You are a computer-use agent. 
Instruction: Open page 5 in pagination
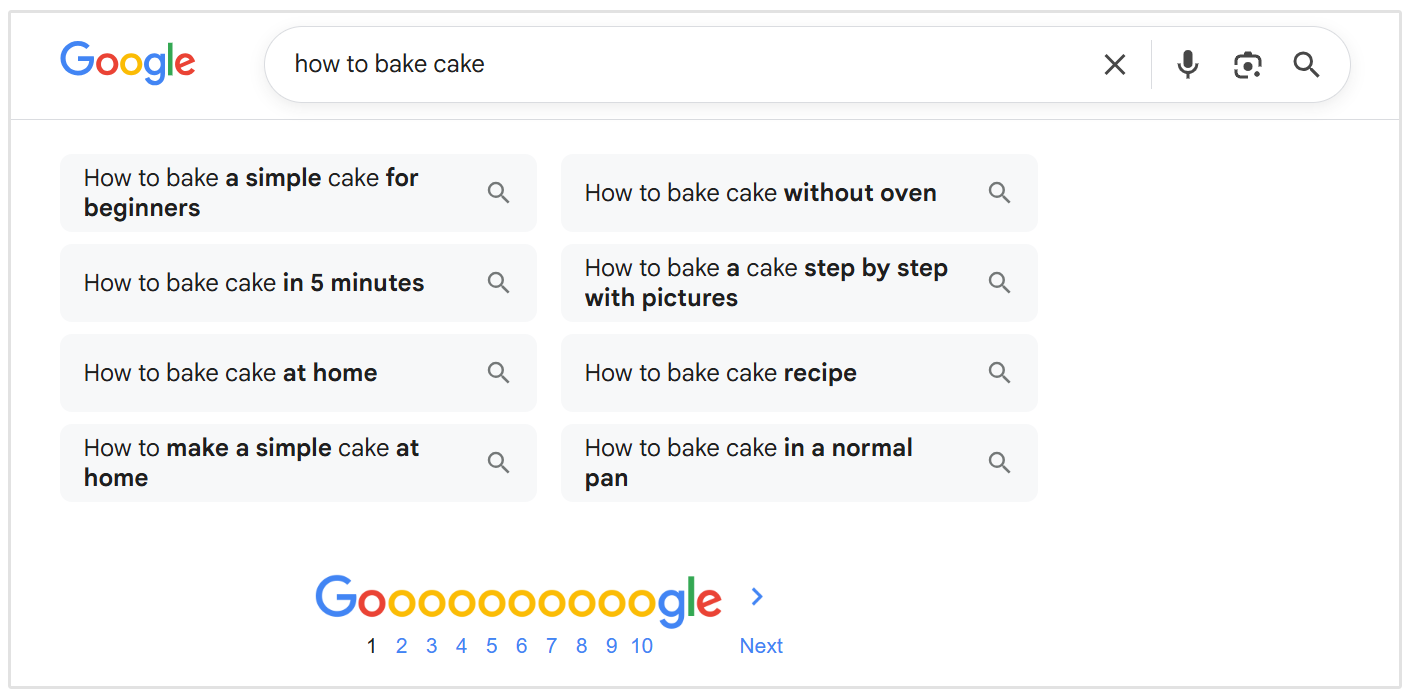point(491,646)
